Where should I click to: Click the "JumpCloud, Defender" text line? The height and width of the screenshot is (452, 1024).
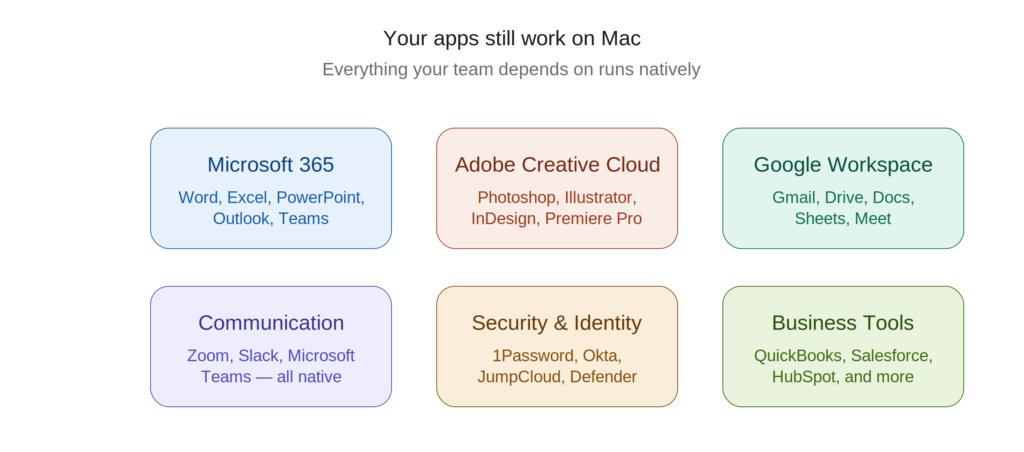click(x=557, y=377)
